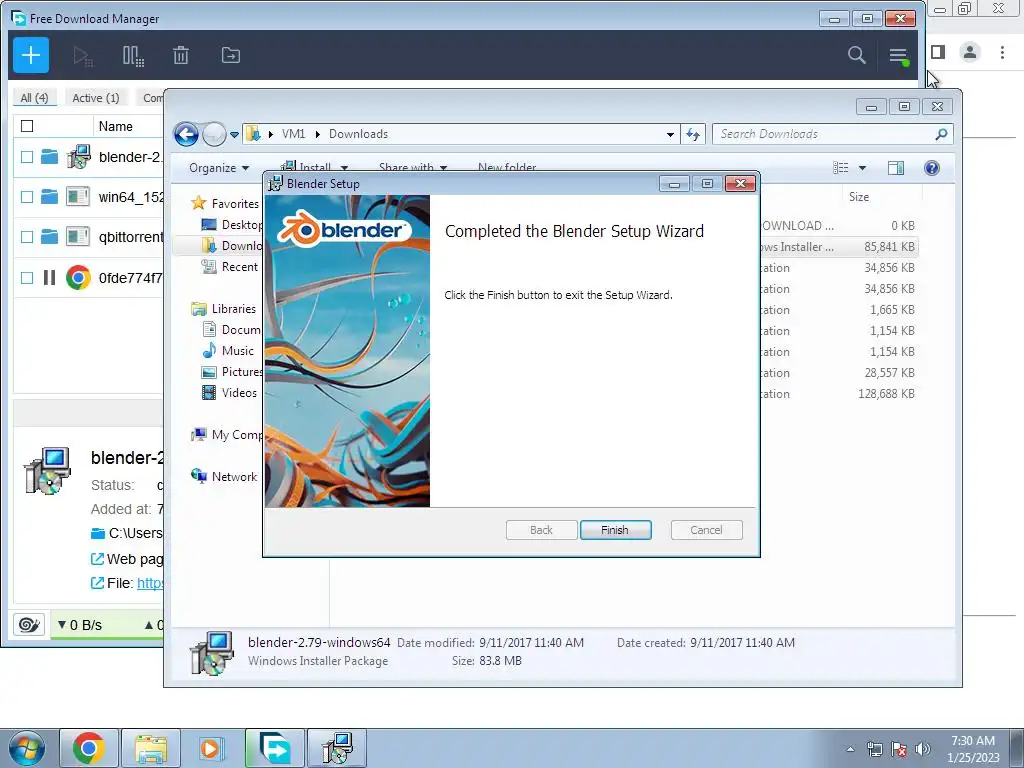Open the Organize dropdown in Explorer
Image resolution: width=1024 pixels, height=768 pixels.
point(219,168)
